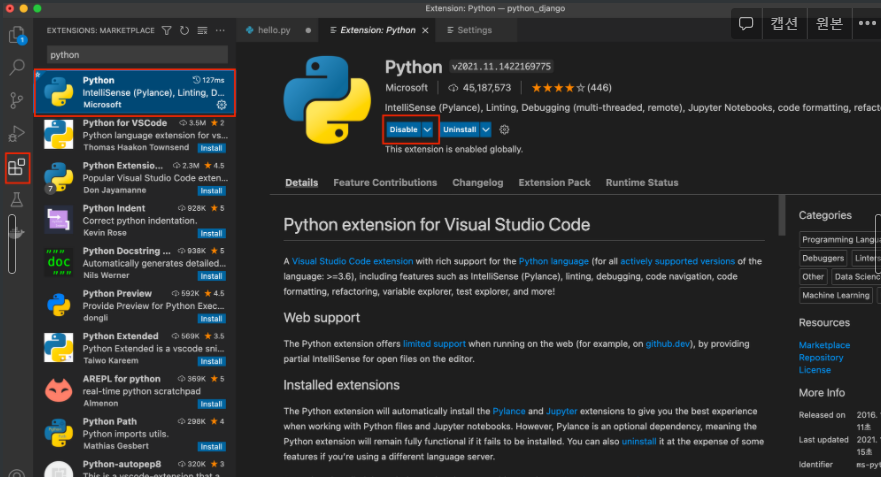Open the Source Control view icon

point(17,101)
